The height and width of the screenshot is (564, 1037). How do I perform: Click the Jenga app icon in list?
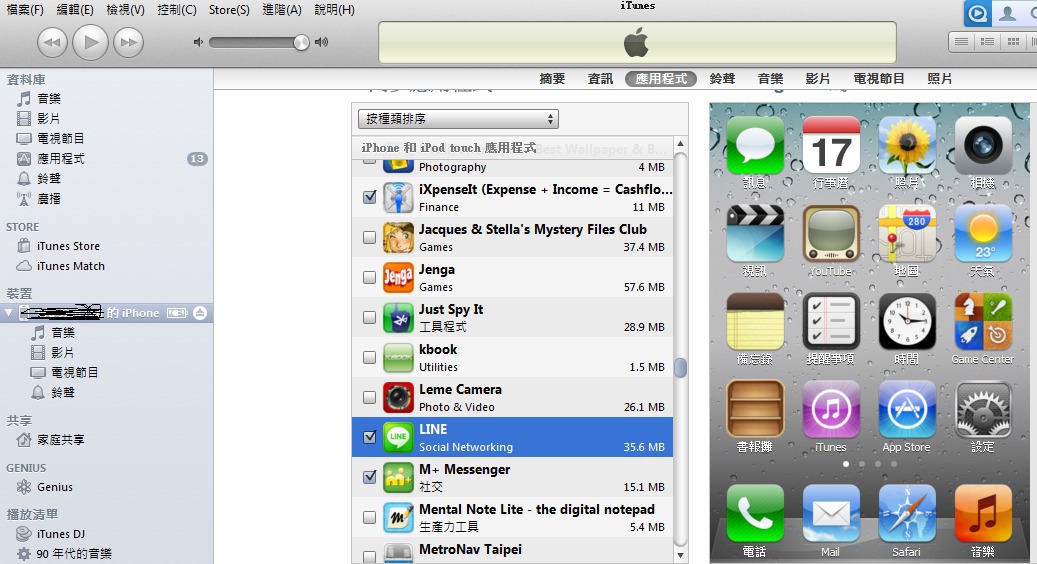click(398, 277)
